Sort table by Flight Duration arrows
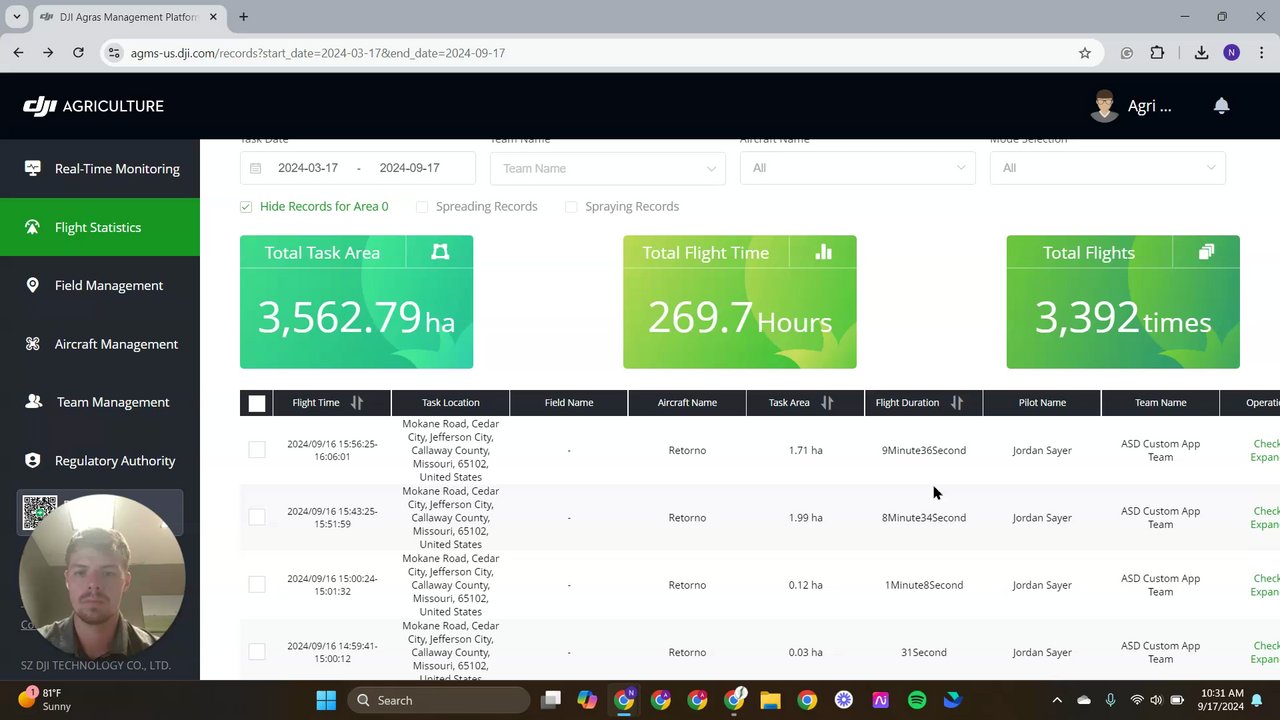The height and width of the screenshot is (720, 1280). [x=957, y=402]
